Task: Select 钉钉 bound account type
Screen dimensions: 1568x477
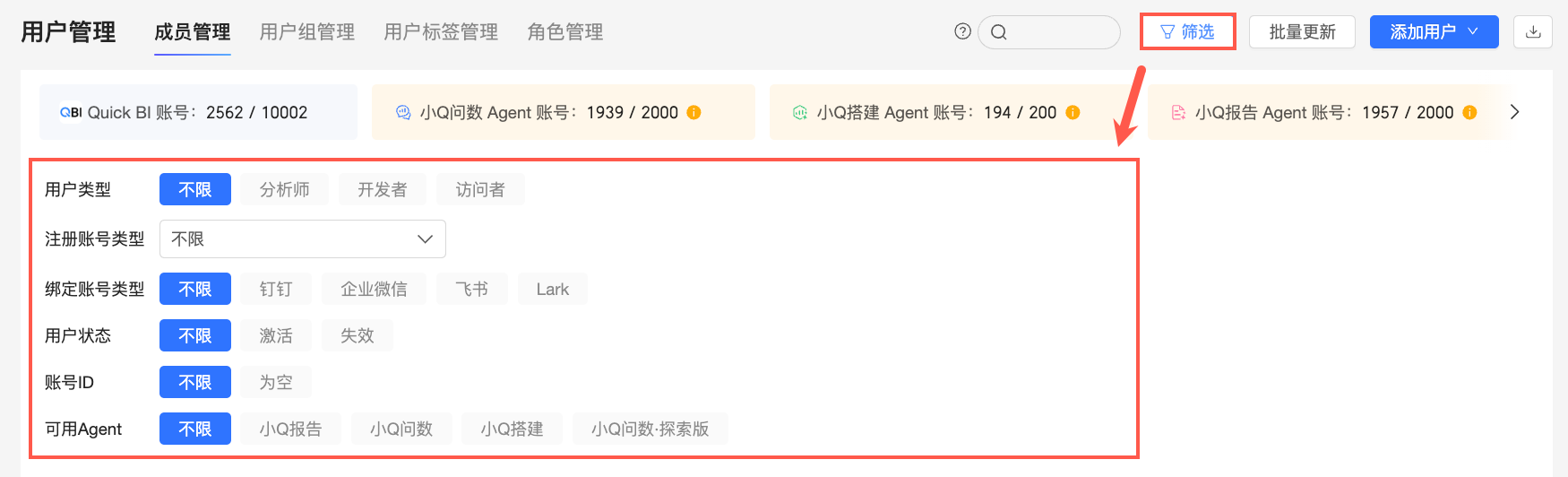Action: point(275,289)
